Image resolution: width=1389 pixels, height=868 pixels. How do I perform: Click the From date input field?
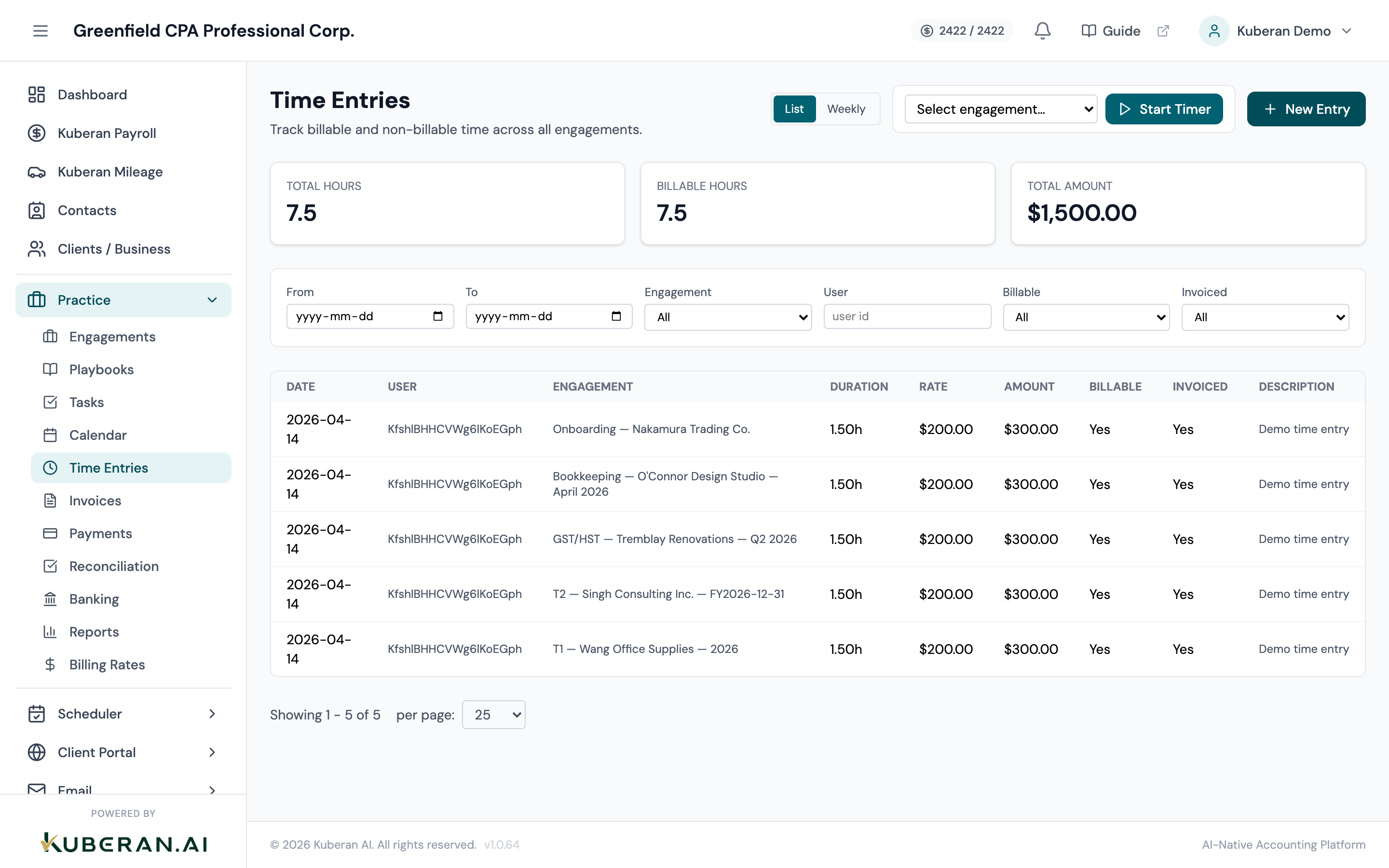tap(369, 316)
